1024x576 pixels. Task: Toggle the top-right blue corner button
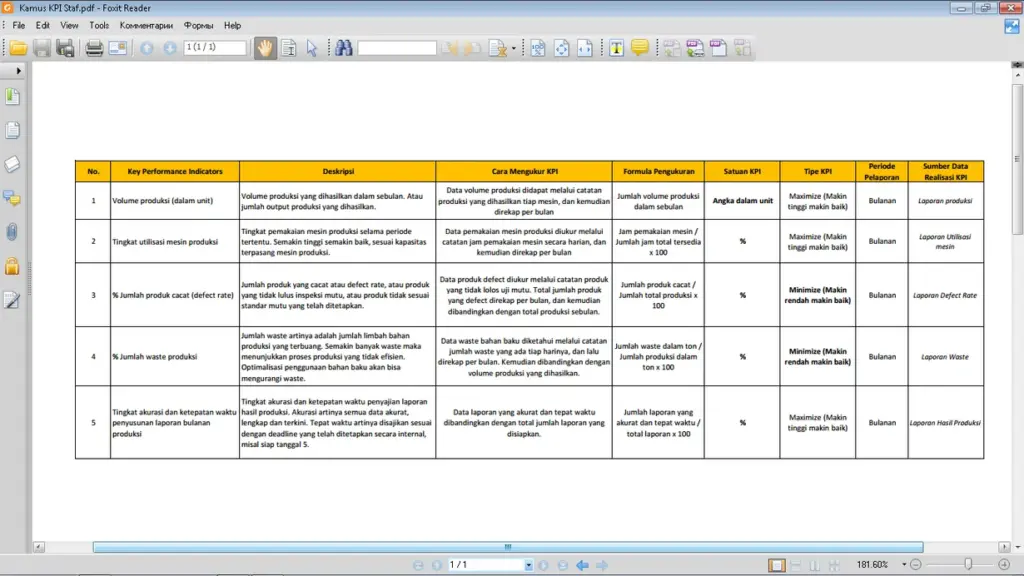point(1012,26)
